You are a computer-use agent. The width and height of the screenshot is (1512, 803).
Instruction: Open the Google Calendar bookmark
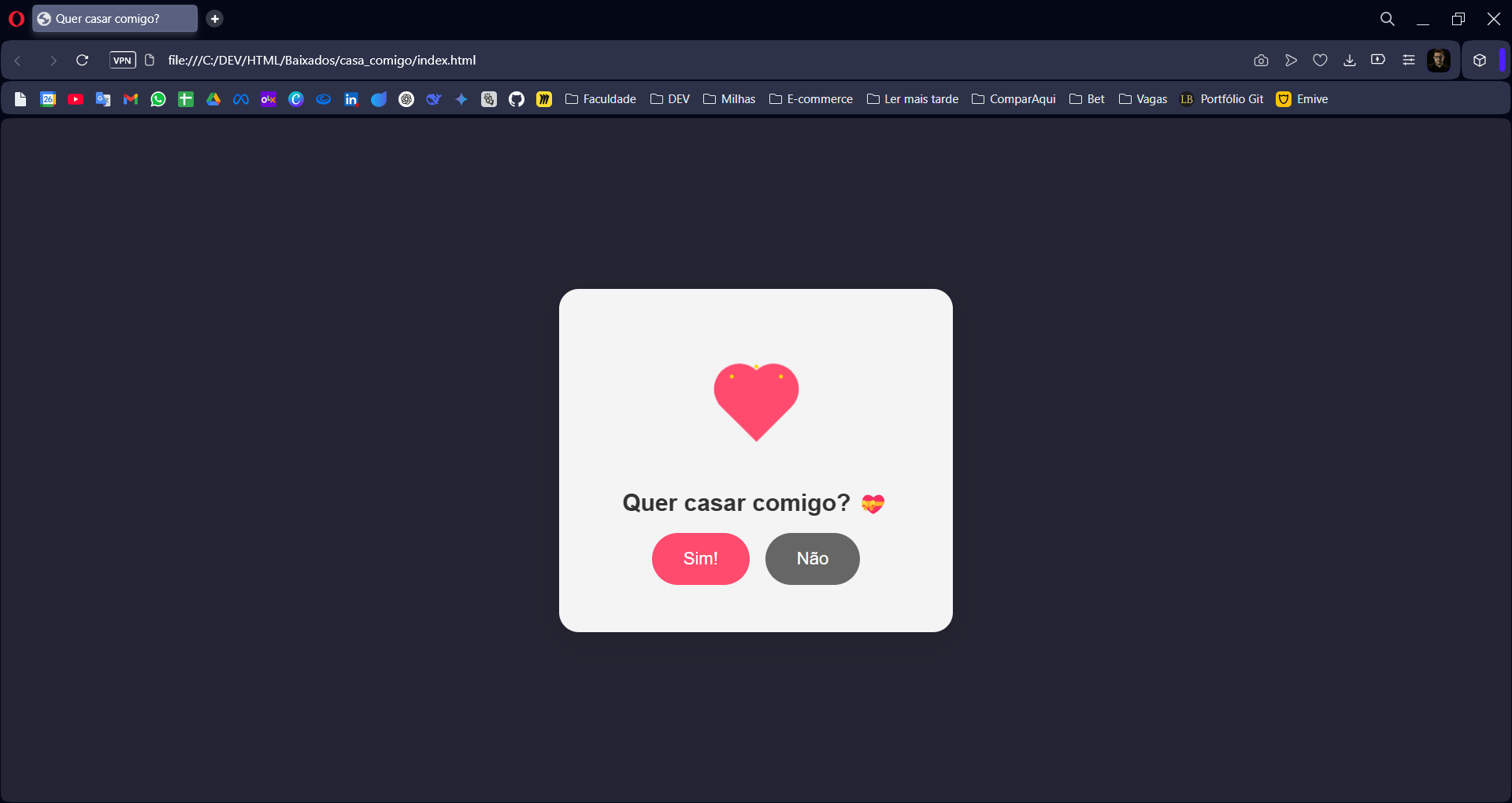pos(48,99)
